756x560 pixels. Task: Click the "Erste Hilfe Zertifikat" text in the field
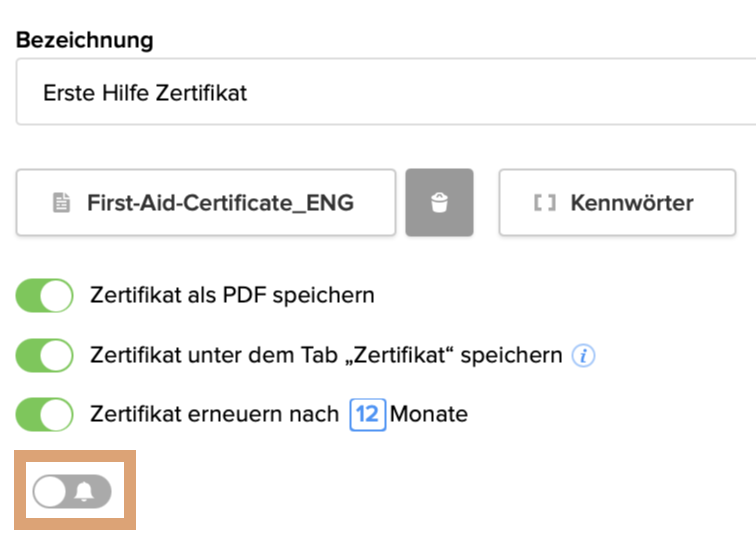pos(145,93)
